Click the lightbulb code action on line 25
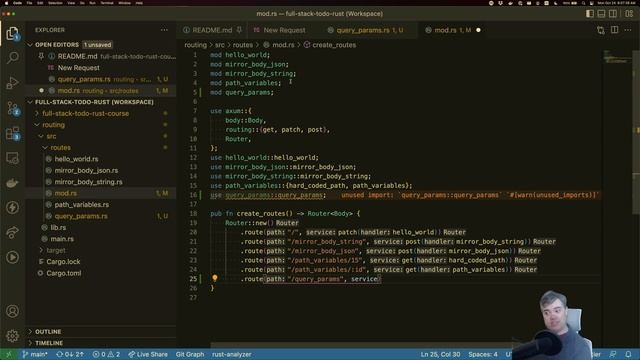Image resolution: width=640 pixels, height=360 pixels. [215, 278]
